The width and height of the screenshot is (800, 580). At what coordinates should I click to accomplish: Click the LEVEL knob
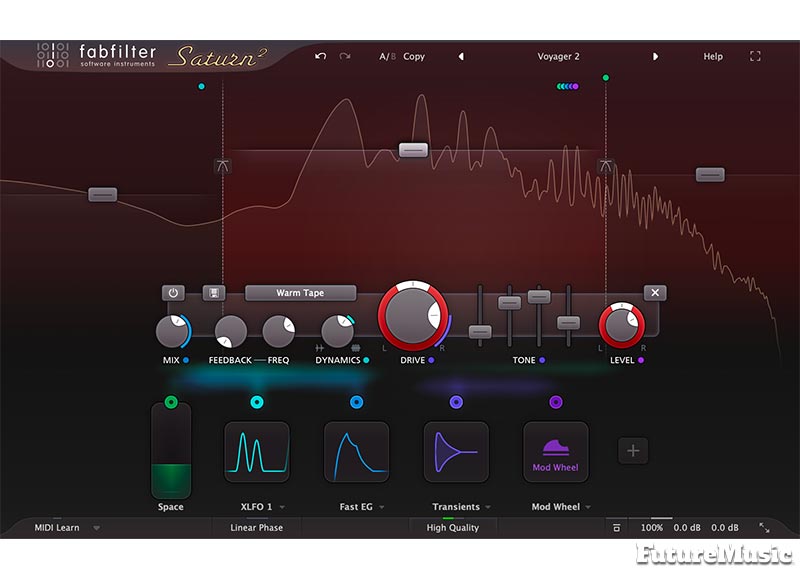[622, 325]
